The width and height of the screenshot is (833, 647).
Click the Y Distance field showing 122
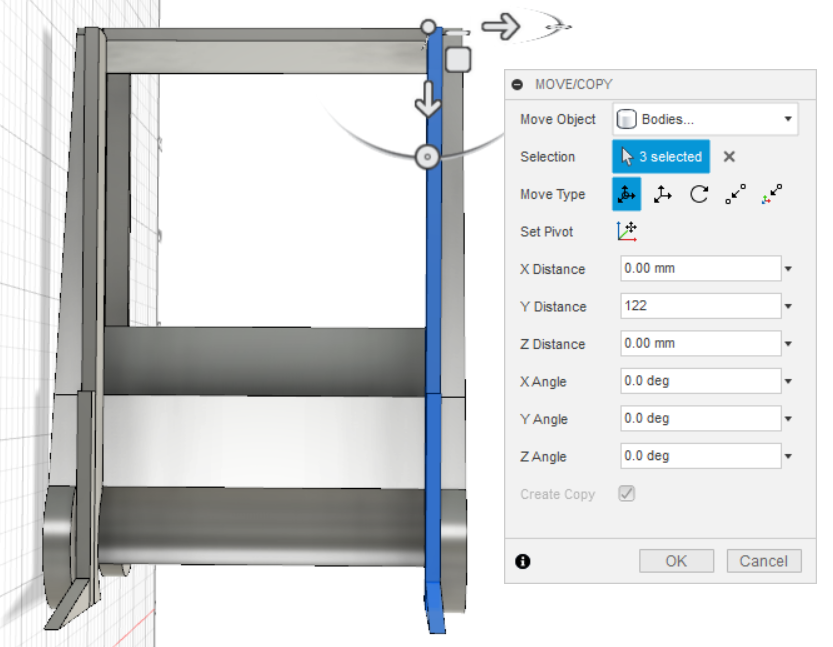tap(700, 306)
